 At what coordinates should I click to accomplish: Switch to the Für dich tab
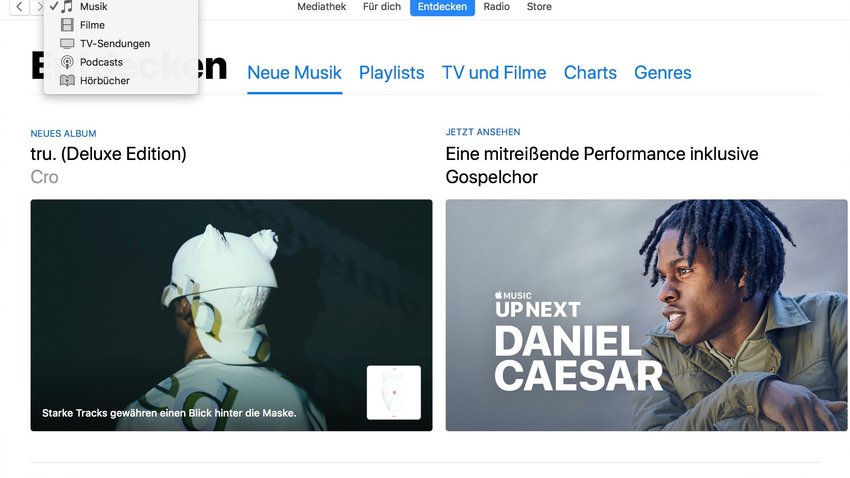(x=382, y=7)
